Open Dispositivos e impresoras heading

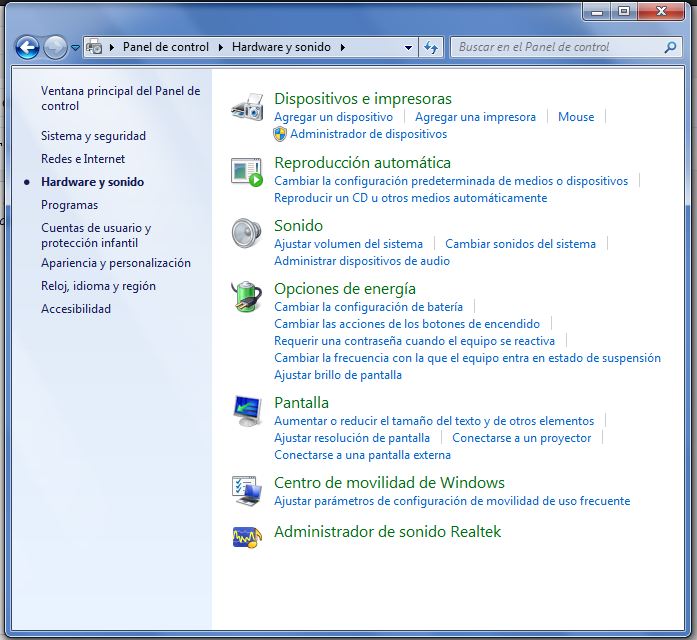(x=363, y=99)
